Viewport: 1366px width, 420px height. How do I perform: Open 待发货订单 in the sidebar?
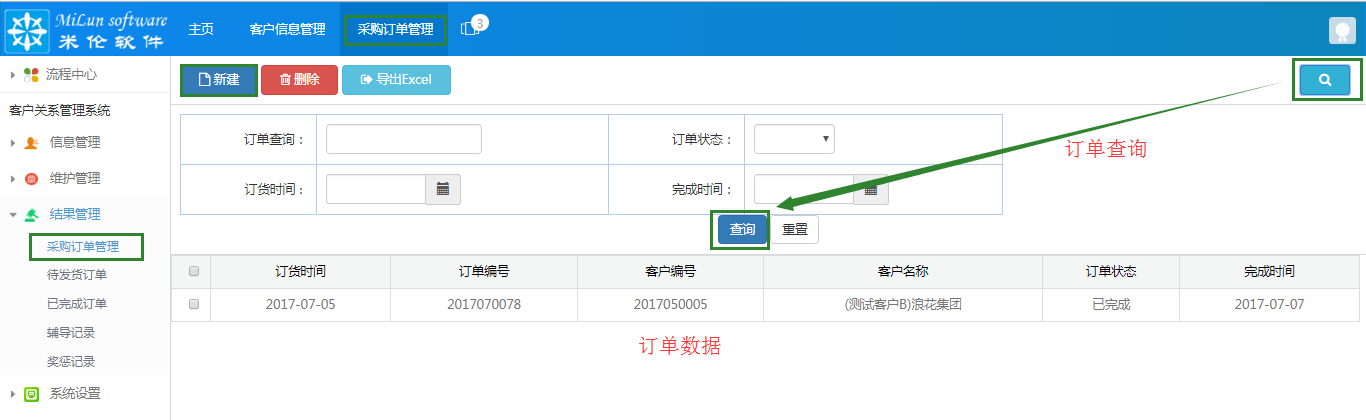point(77,275)
